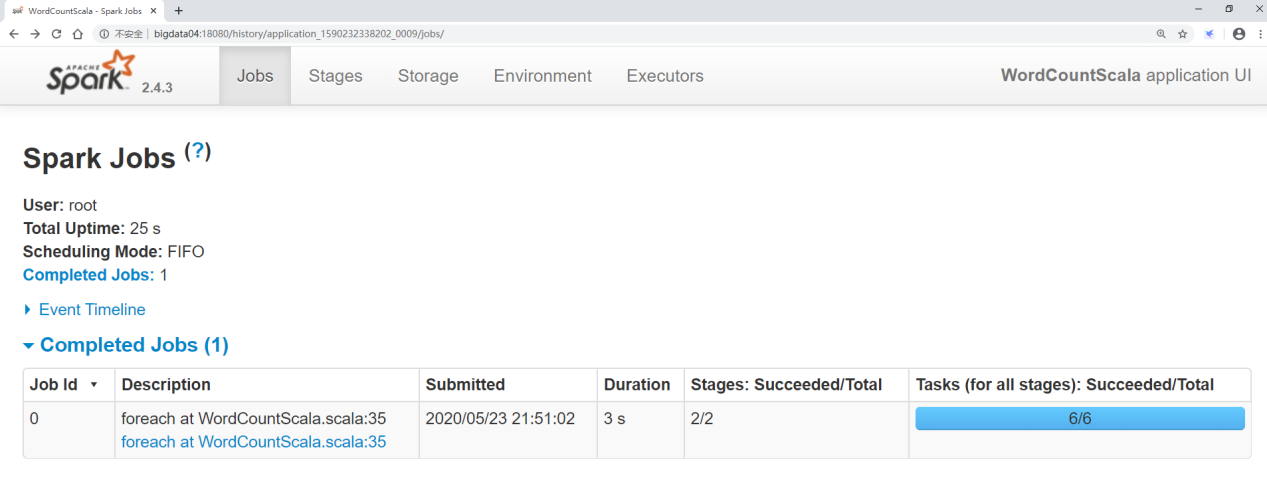The image size is (1267, 482).
Task: Open the browser profile avatar icon
Action: pos(1239,34)
